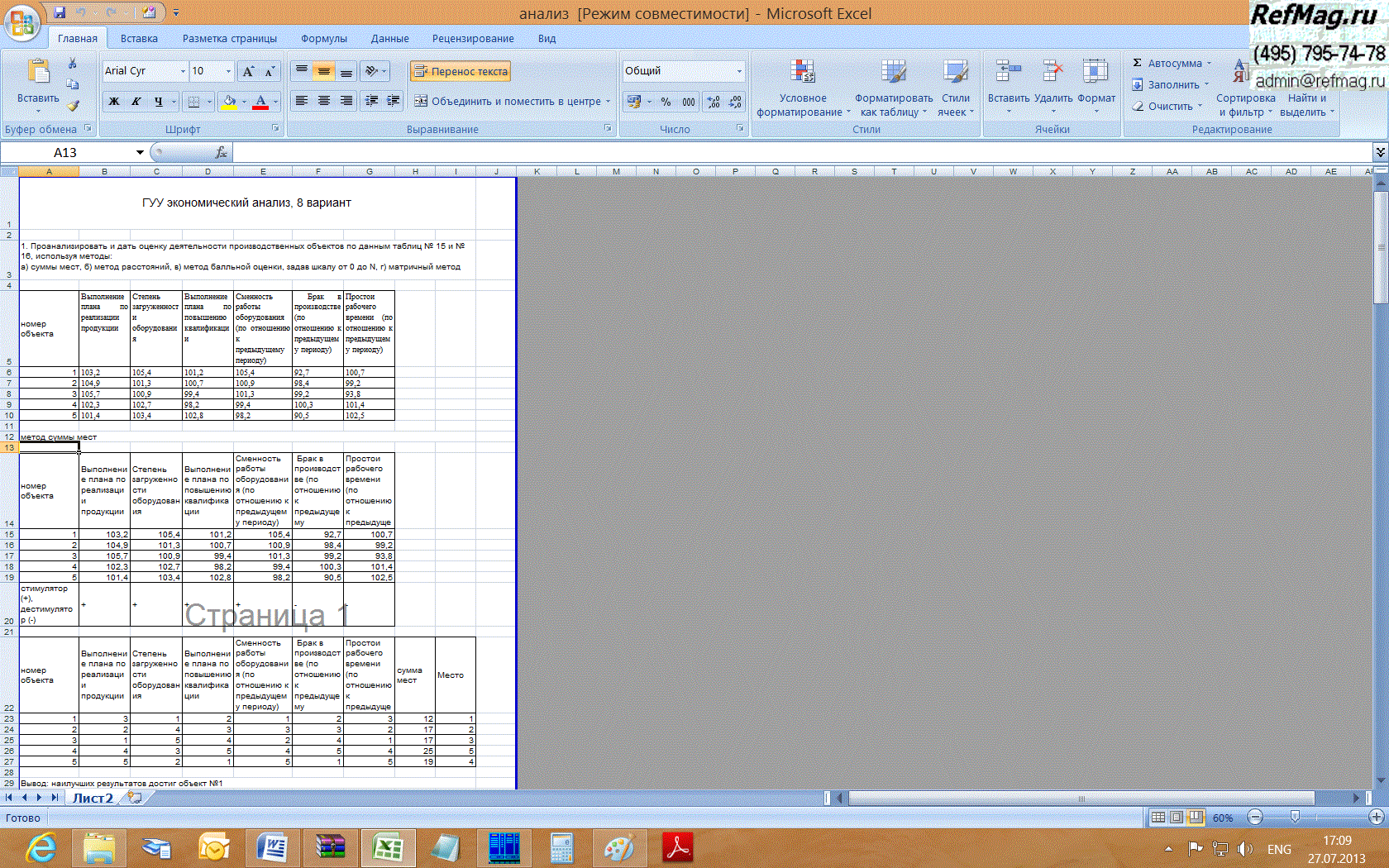Click the Save icon in quick access toolbar
This screenshot has height=868, width=1389.
(x=60, y=12)
